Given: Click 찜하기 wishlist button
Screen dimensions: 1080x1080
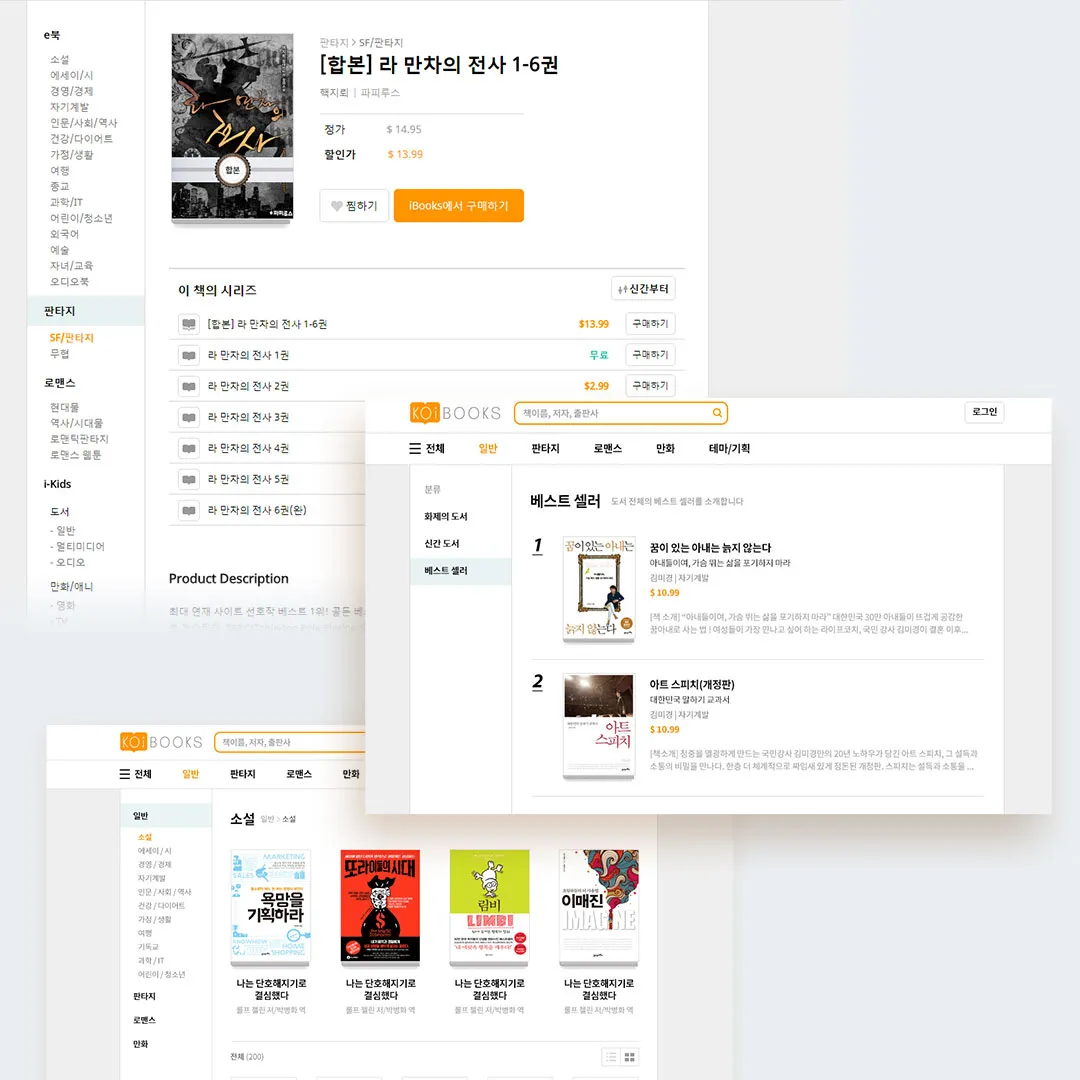Looking at the screenshot, I should [x=354, y=206].
